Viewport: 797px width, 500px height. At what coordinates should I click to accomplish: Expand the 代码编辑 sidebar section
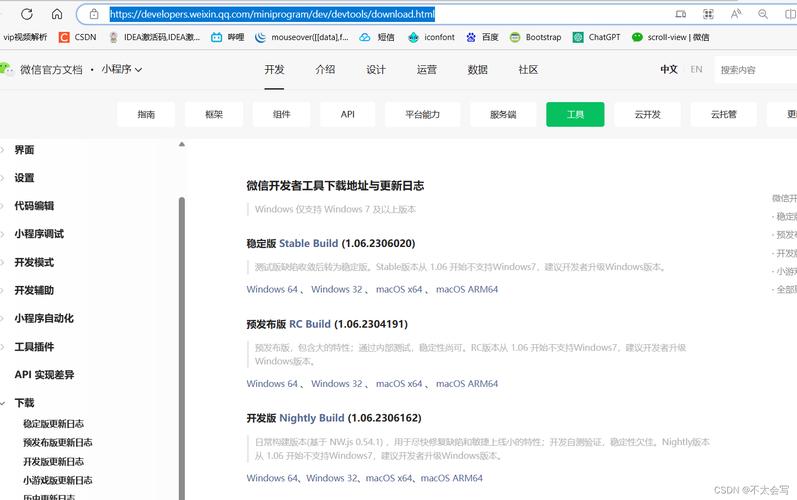(x=34, y=206)
